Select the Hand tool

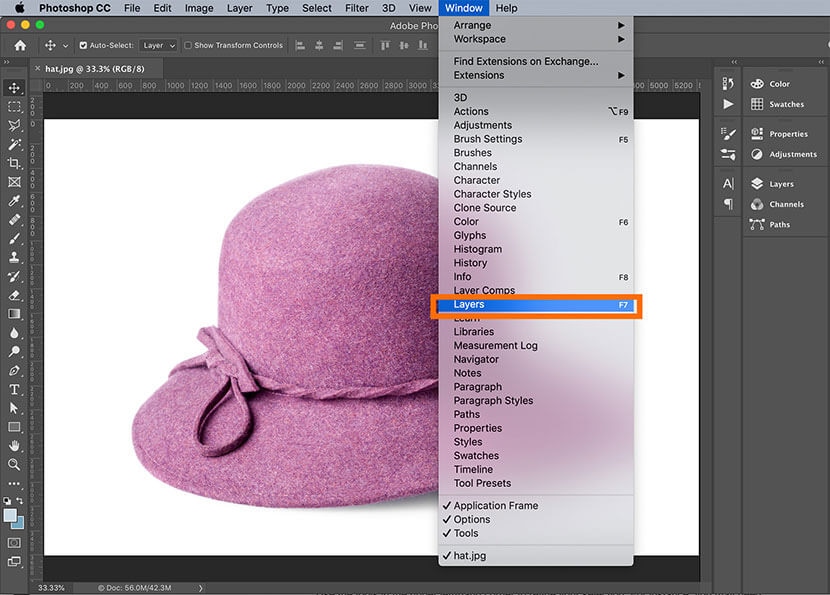(14, 446)
